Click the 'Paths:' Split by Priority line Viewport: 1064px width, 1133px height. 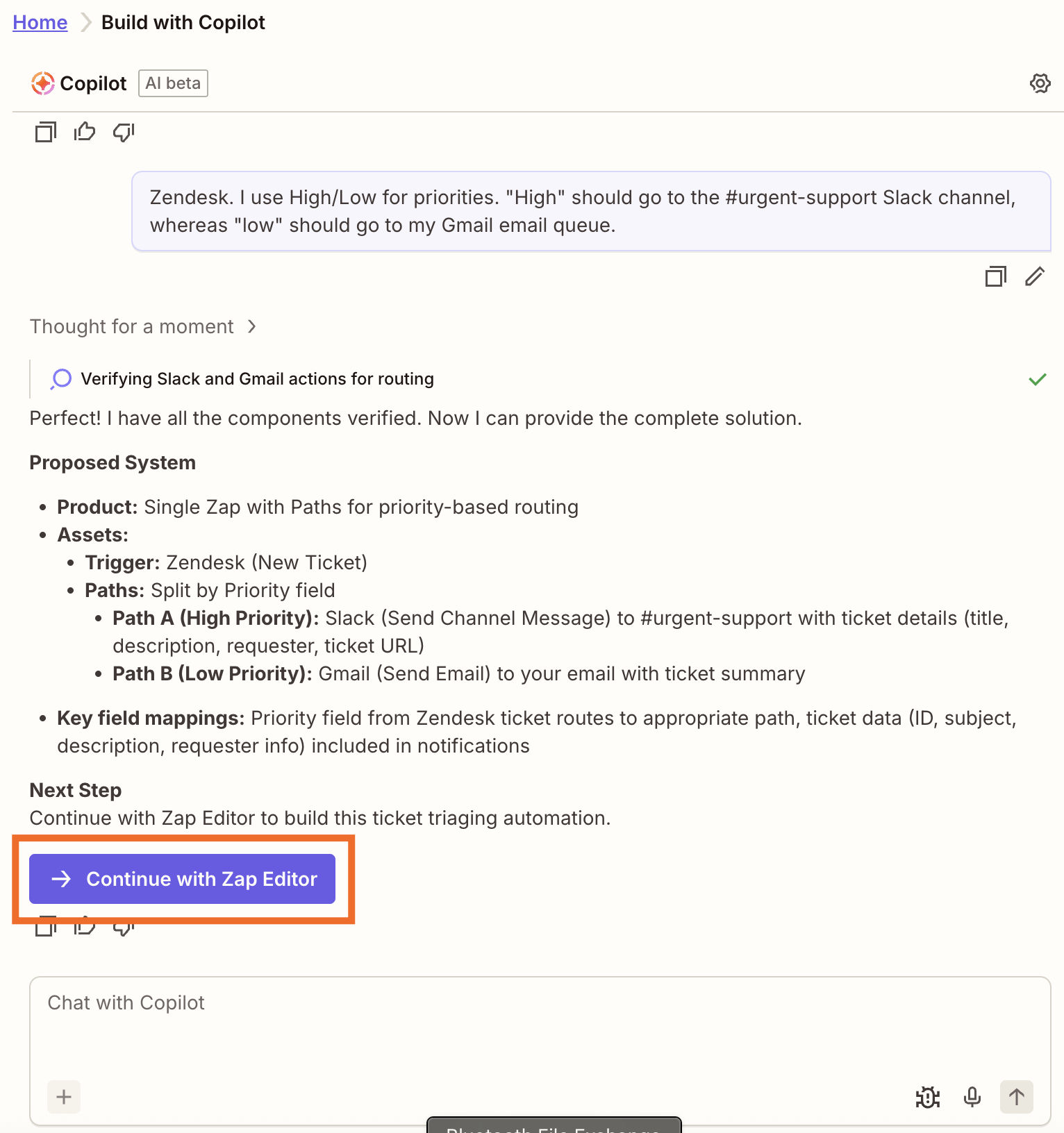point(210,590)
